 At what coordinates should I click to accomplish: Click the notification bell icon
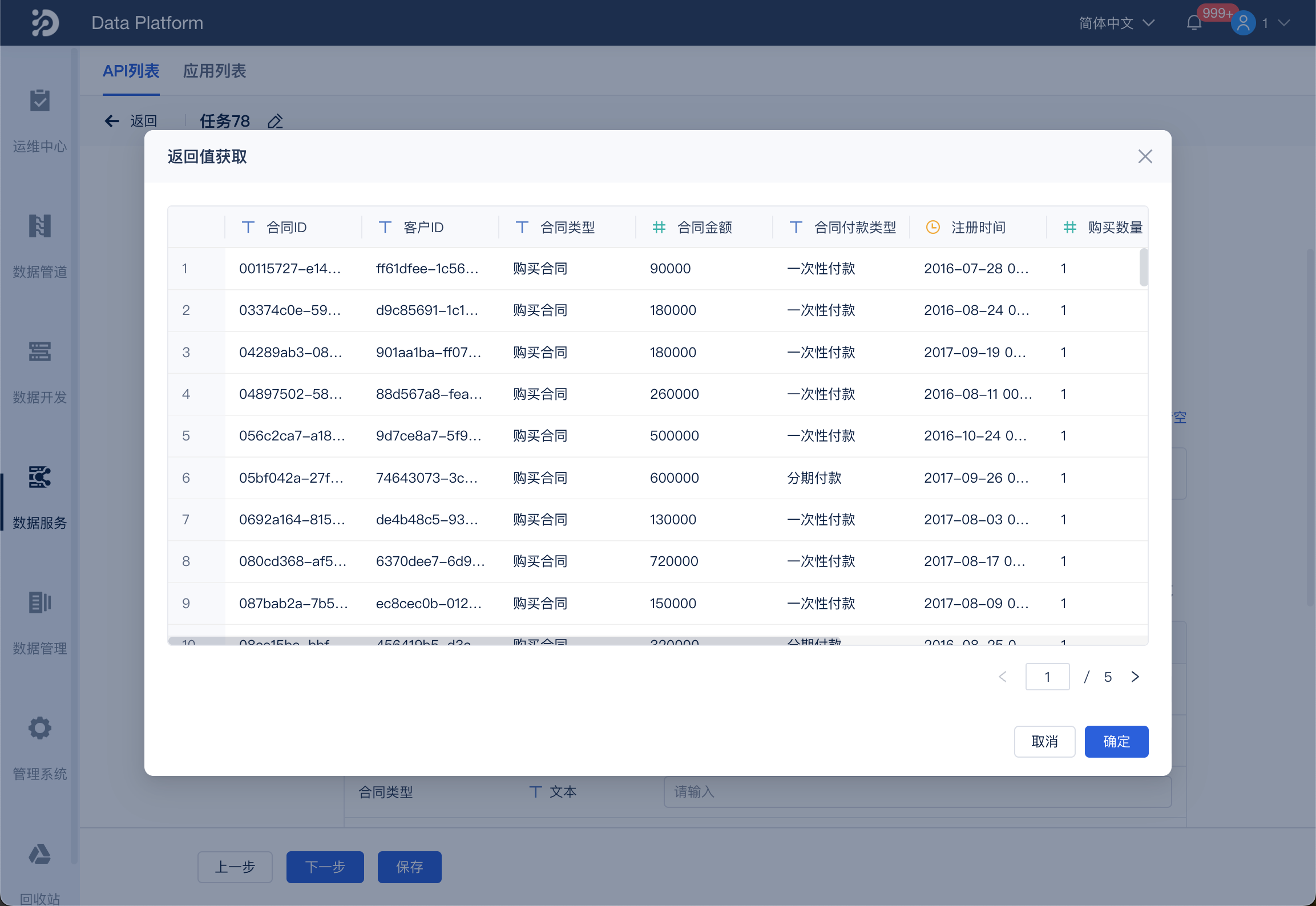(x=1193, y=23)
